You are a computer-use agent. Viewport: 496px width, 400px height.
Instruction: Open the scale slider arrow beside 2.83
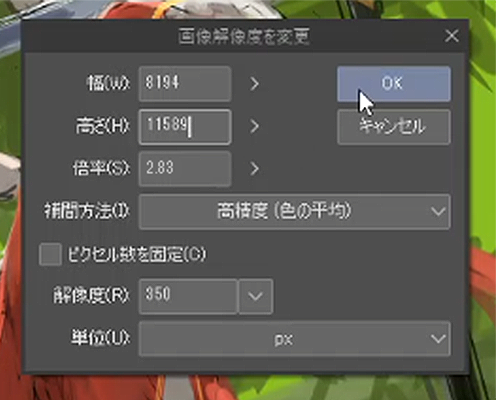254,169
